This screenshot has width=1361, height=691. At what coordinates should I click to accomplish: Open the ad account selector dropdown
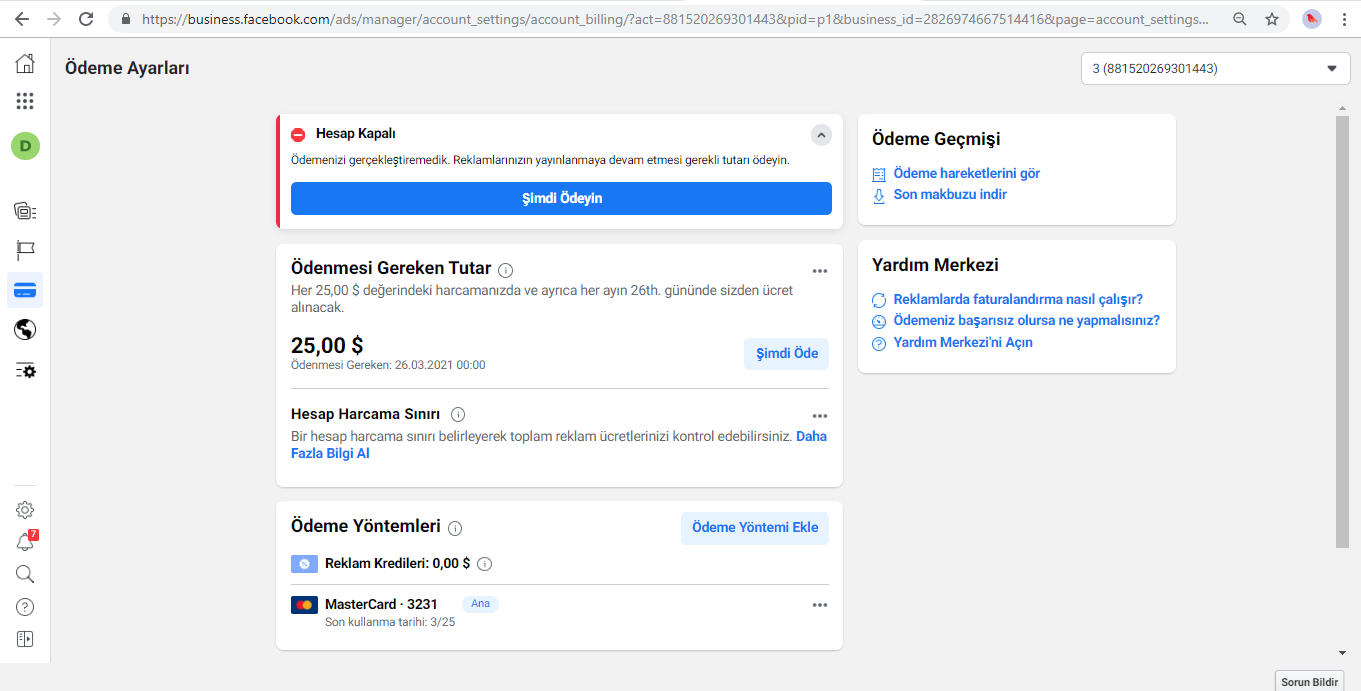coord(1215,68)
